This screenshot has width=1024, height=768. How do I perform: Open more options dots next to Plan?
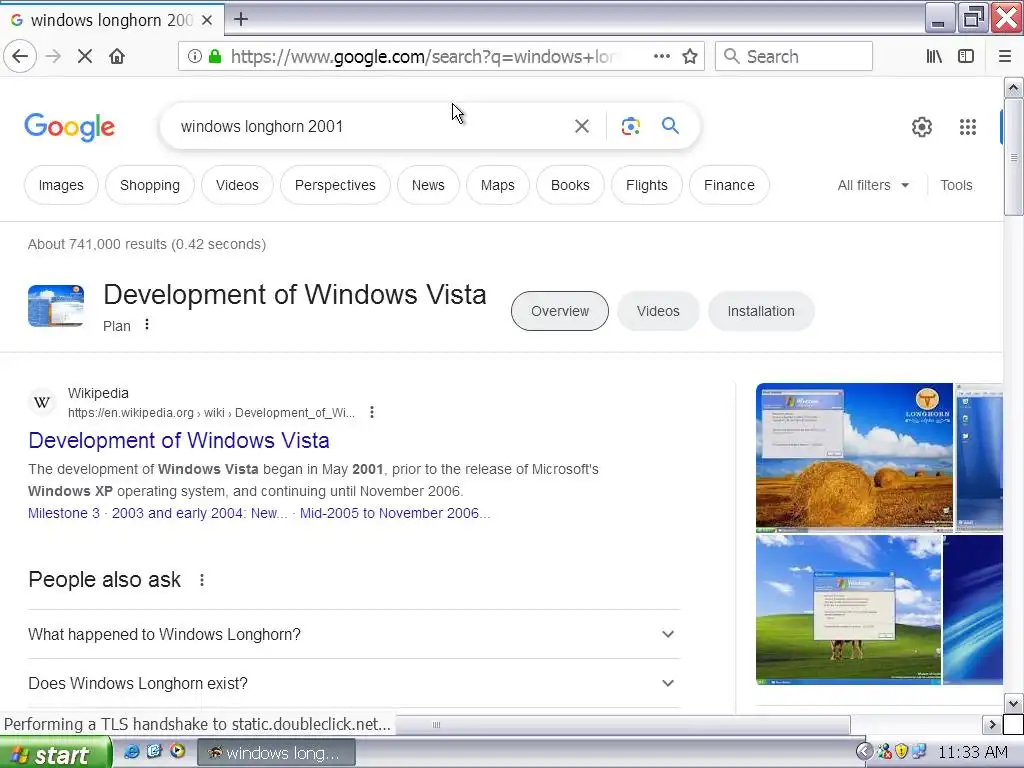tap(147, 325)
